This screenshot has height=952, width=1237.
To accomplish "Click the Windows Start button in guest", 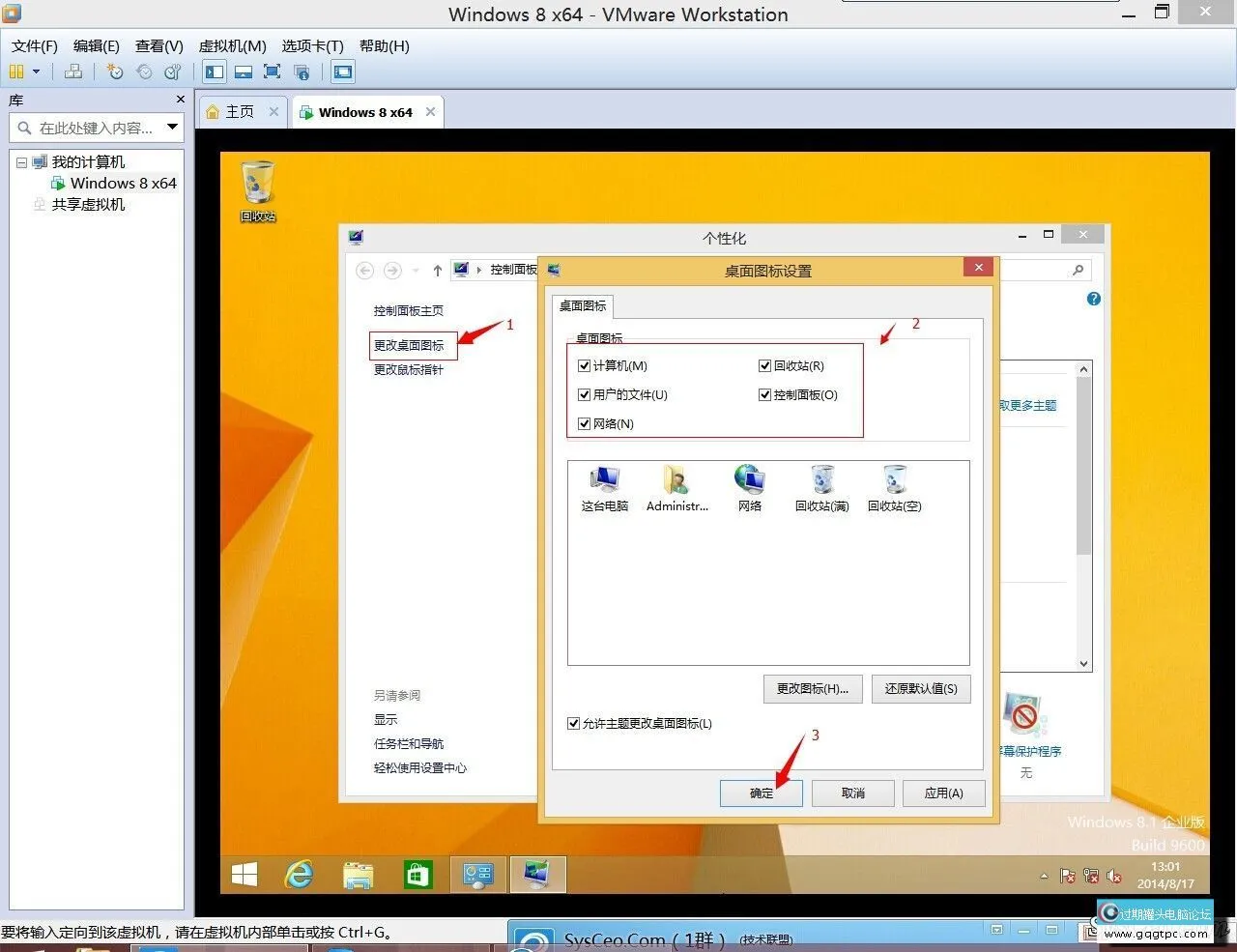I will (245, 875).
